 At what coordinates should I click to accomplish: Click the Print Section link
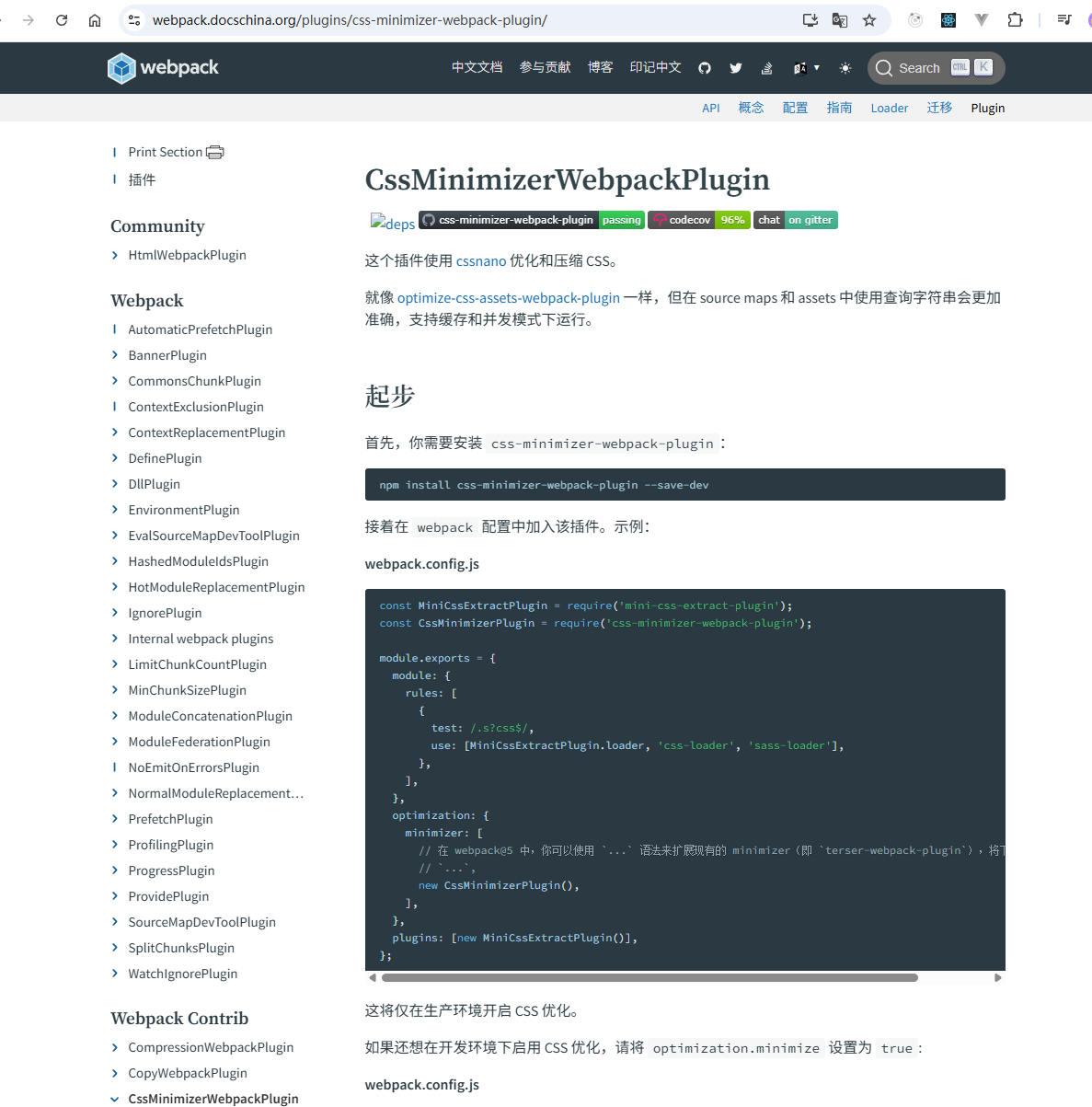[166, 153]
